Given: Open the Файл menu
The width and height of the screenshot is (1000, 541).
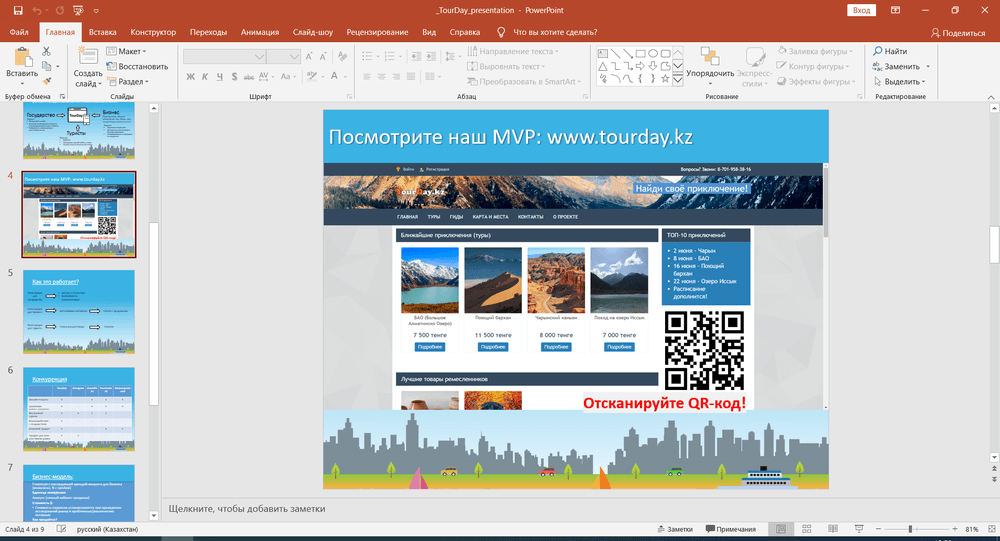Looking at the screenshot, I should [x=18, y=32].
